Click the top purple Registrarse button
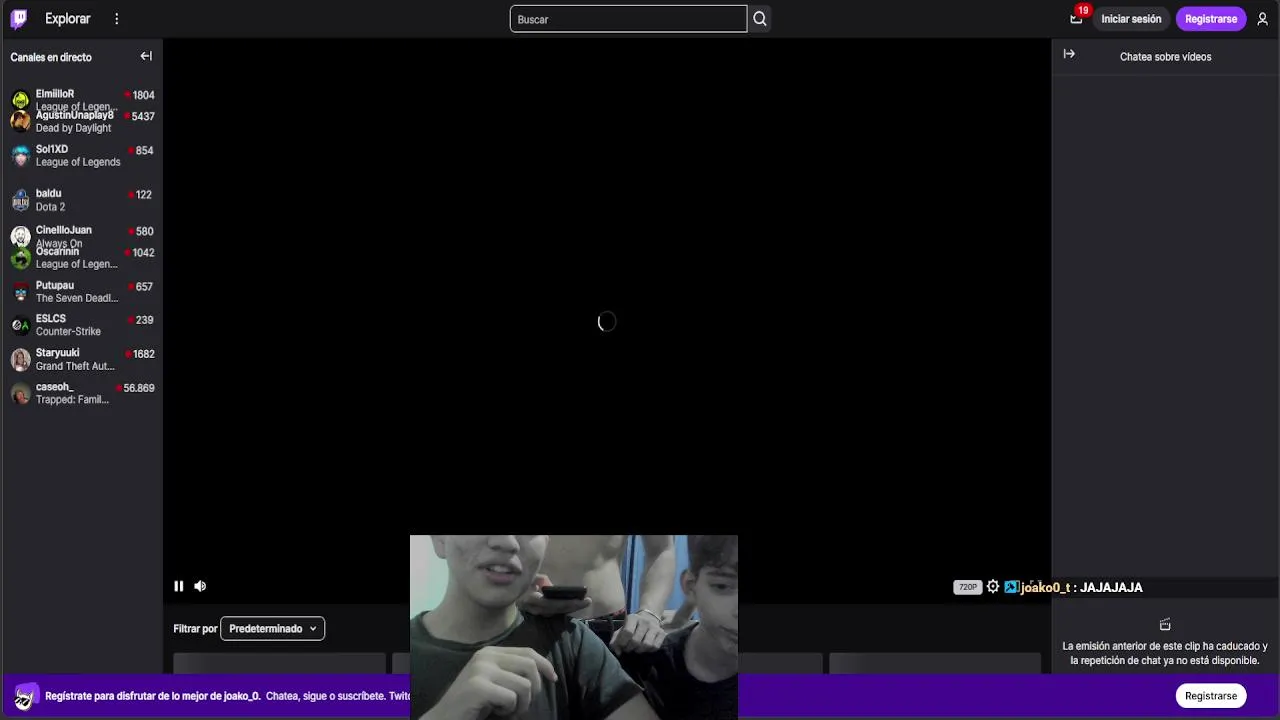This screenshot has height=720, width=1280. 1211,19
